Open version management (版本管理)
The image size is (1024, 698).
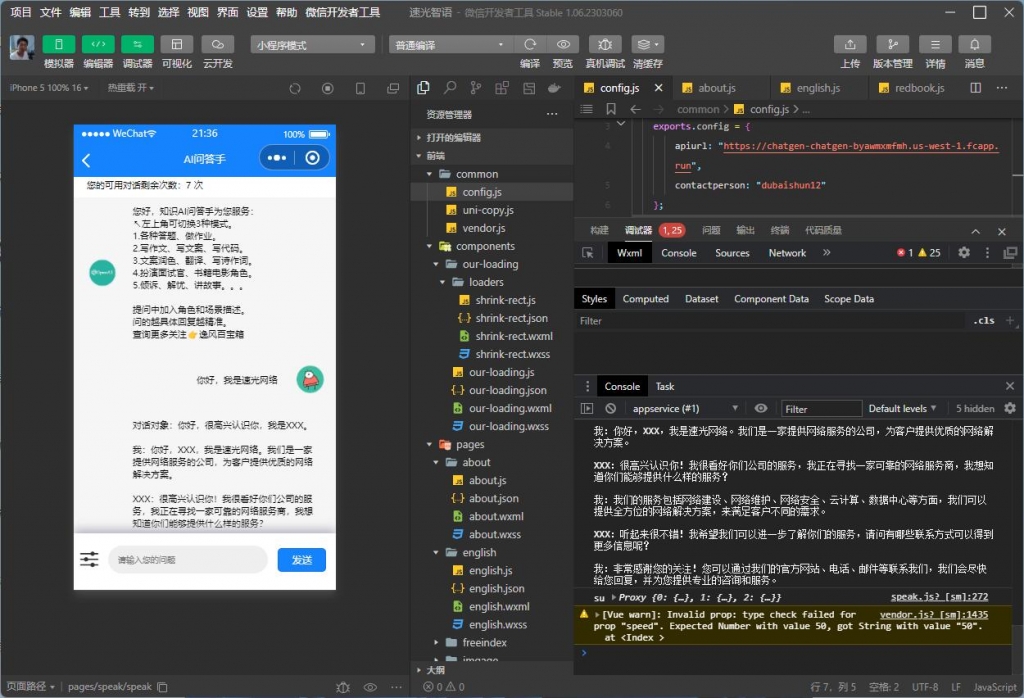point(892,44)
